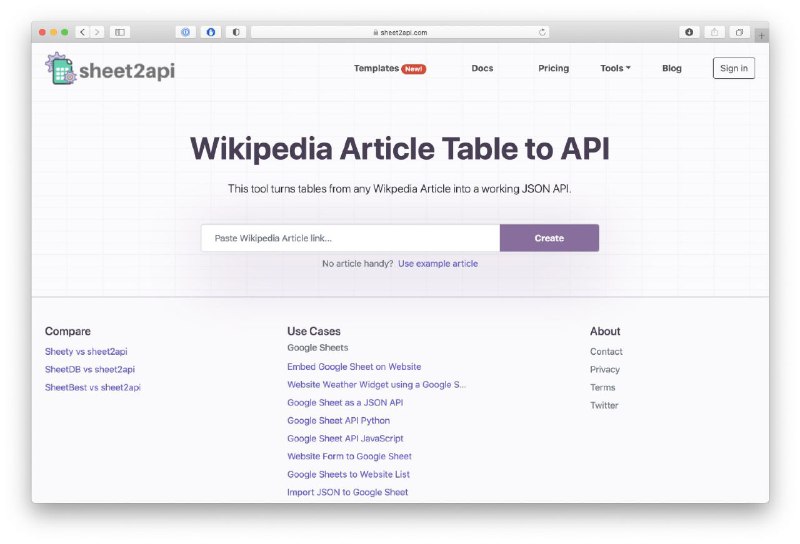800x544 pixels.
Task: Open Embed Google Sheet on Website link
Action: [x=354, y=367]
